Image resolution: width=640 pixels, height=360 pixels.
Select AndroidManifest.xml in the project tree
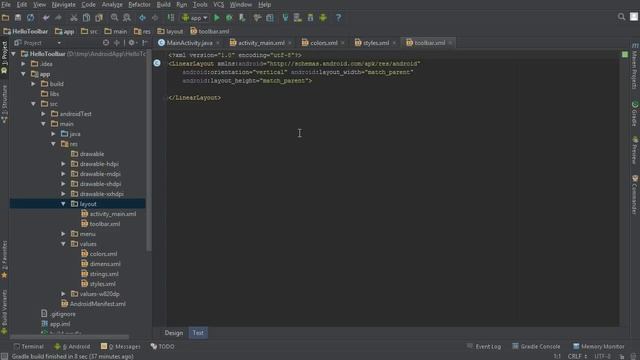[98, 304]
